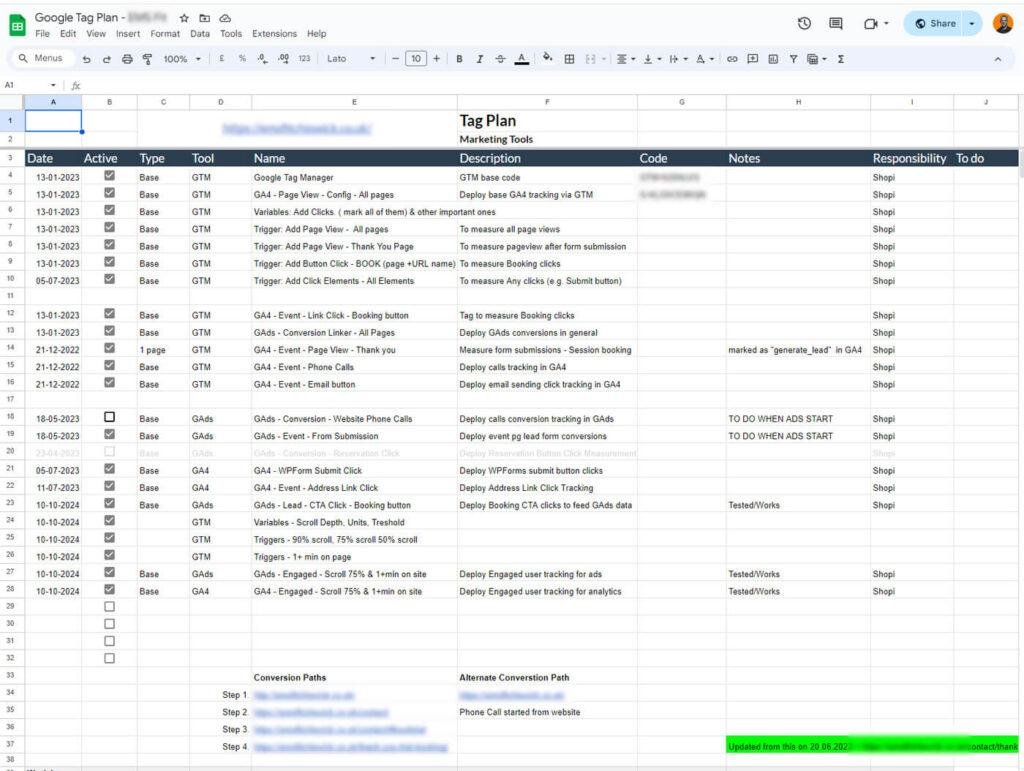Screen dimensions: 1024x771
Task: Open the vertical align dropdown
Action: [x=652, y=59]
